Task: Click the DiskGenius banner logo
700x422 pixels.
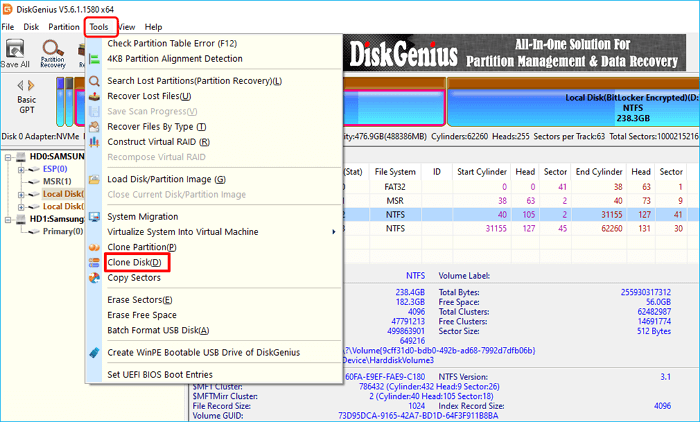Action: click(404, 54)
